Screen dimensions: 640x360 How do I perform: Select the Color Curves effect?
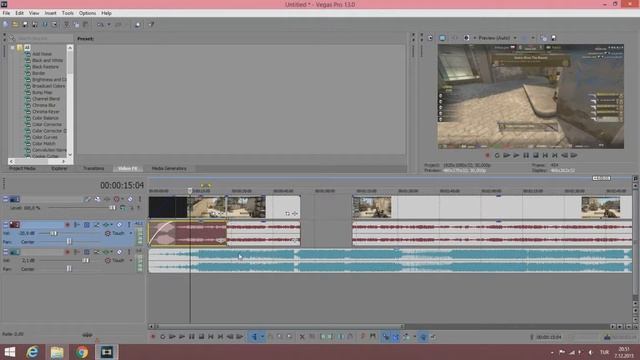click(44, 137)
